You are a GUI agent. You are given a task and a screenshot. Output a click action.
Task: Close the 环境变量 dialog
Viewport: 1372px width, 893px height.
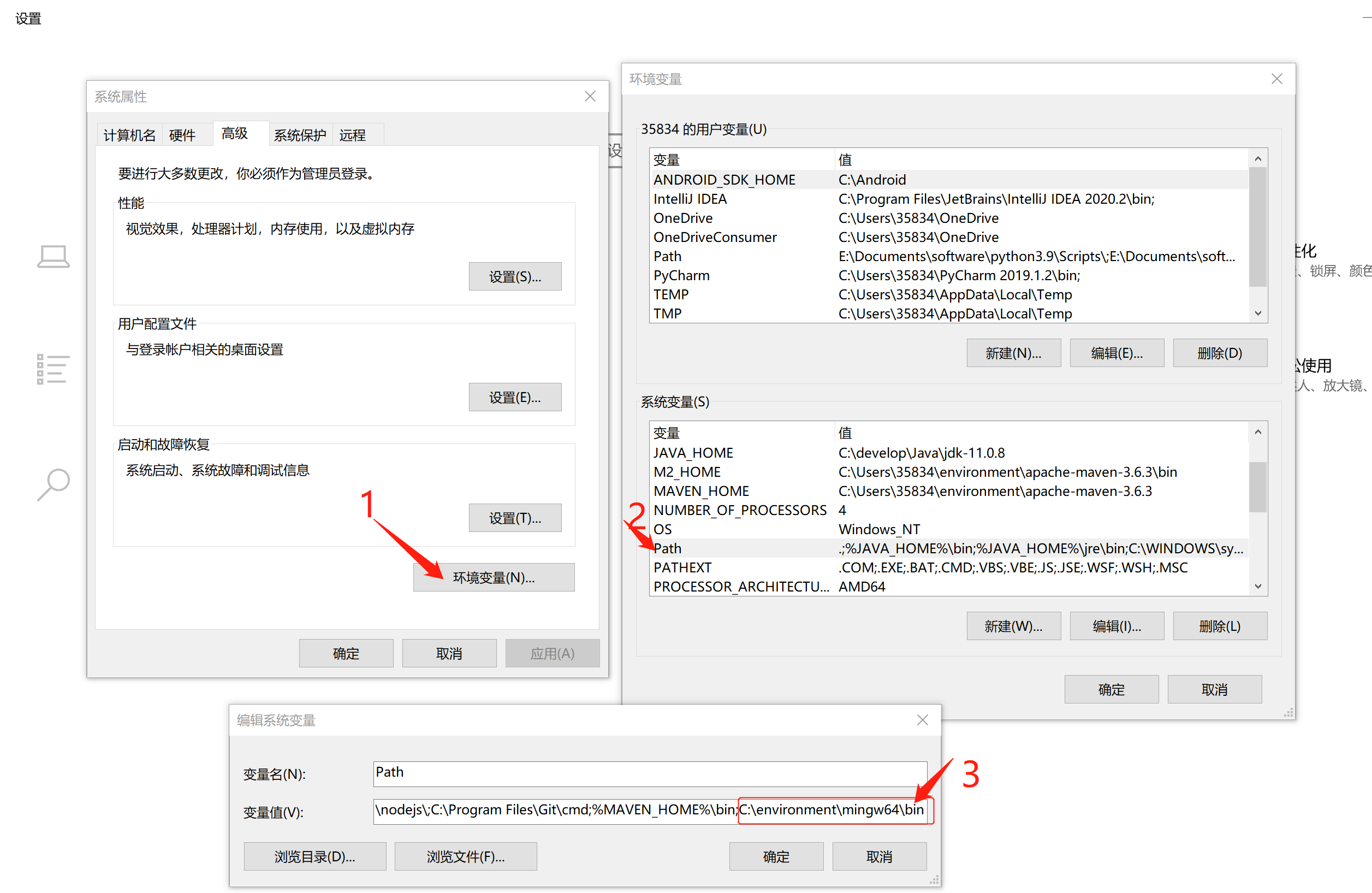click(x=1276, y=79)
